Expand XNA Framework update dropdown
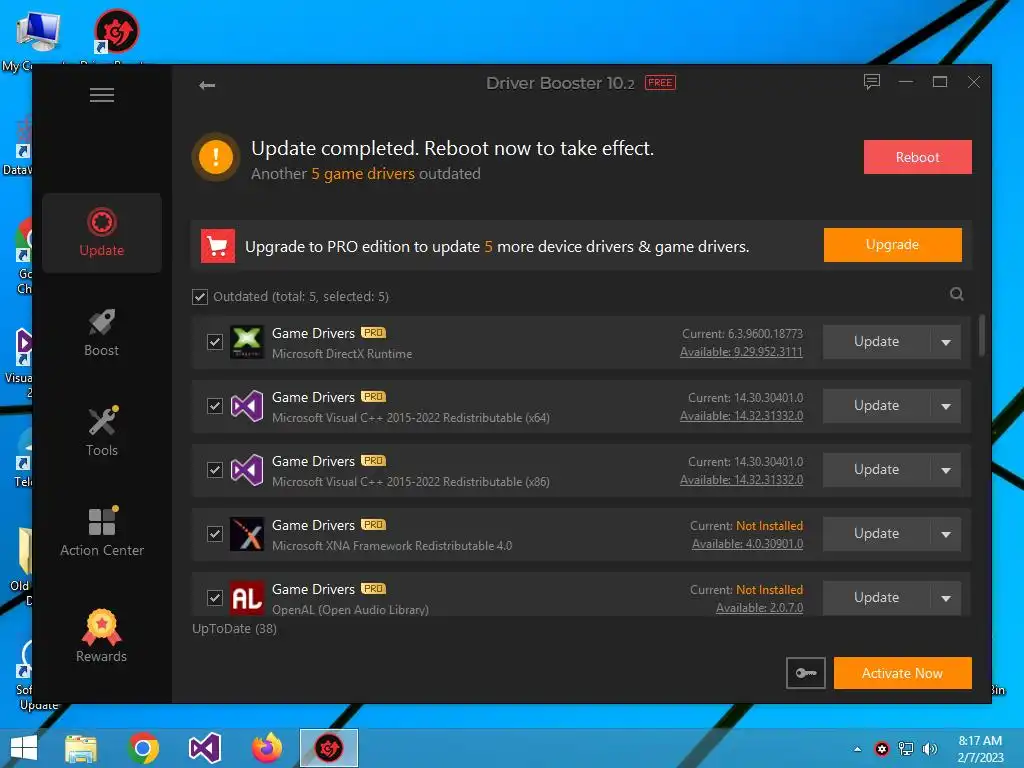 pos(946,534)
